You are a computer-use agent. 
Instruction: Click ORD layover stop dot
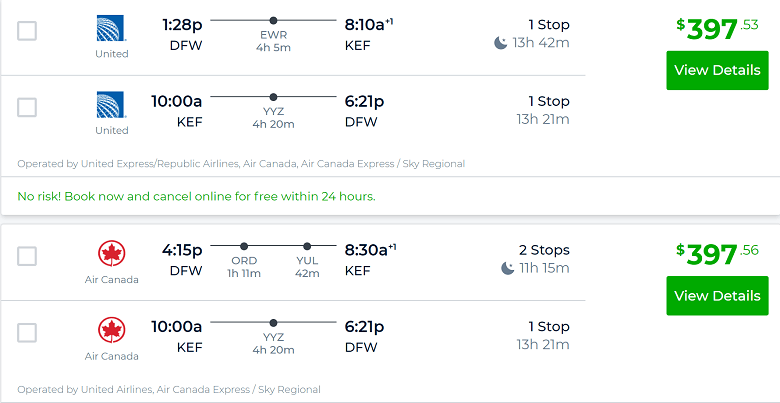pyautogui.click(x=244, y=246)
